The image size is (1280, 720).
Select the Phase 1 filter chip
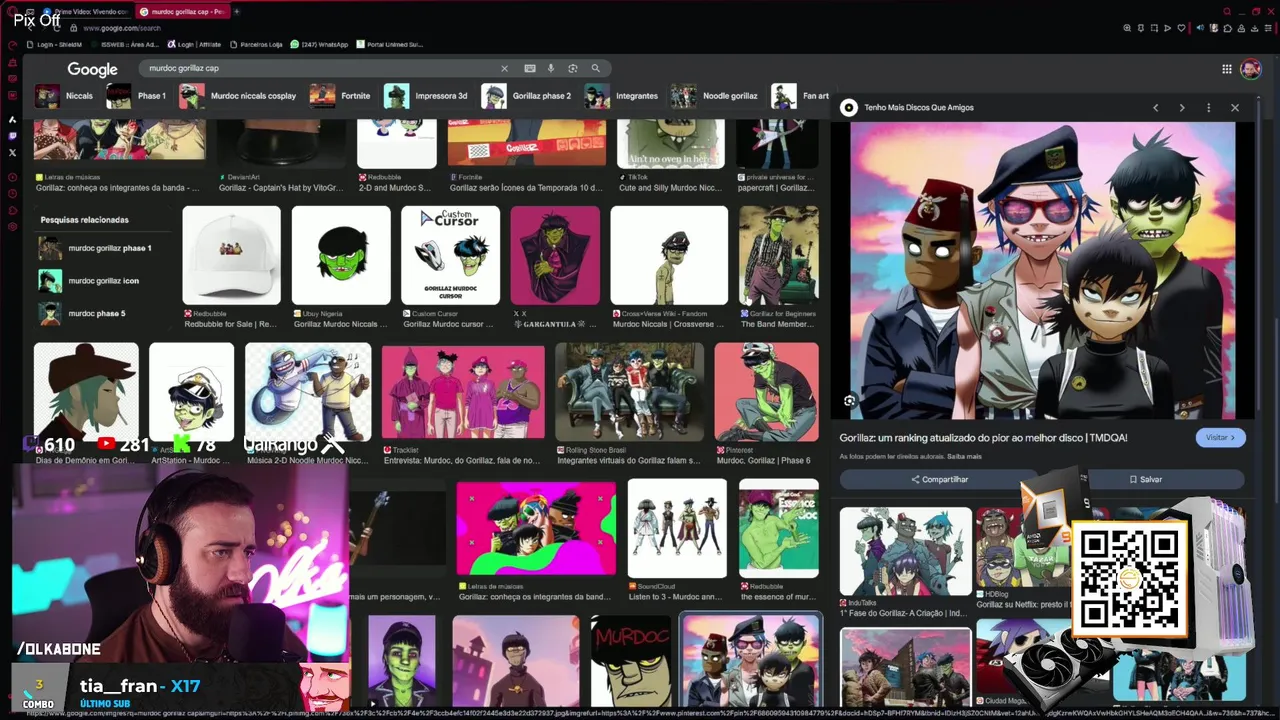click(137, 96)
